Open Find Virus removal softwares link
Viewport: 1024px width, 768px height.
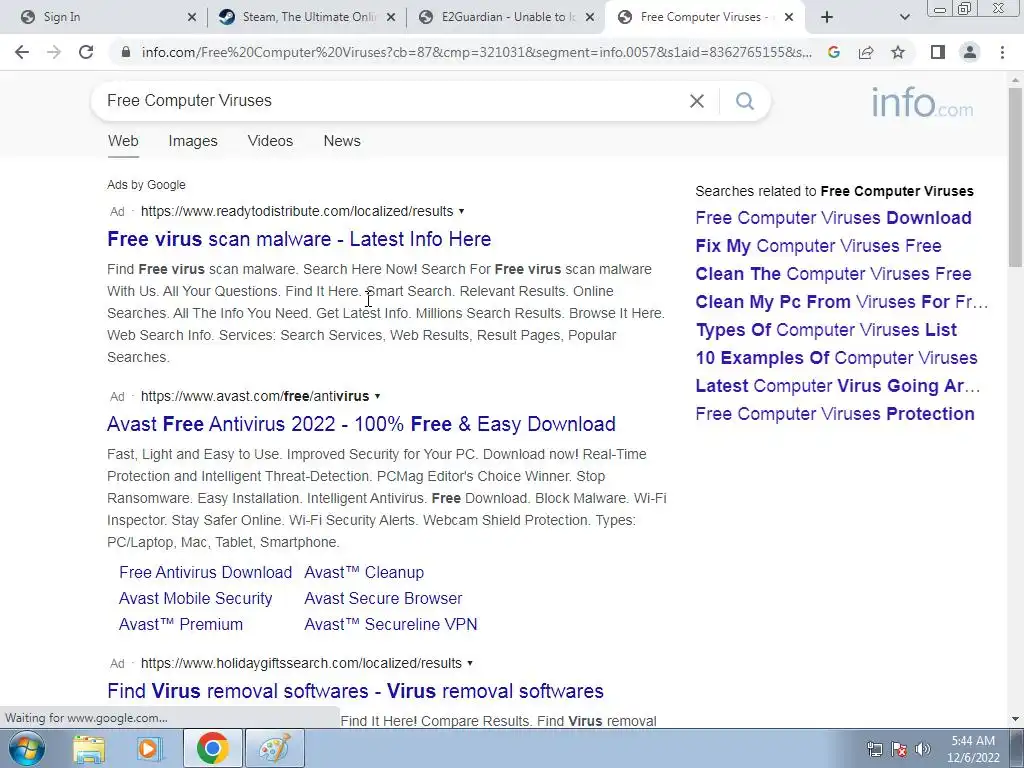(x=355, y=691)
